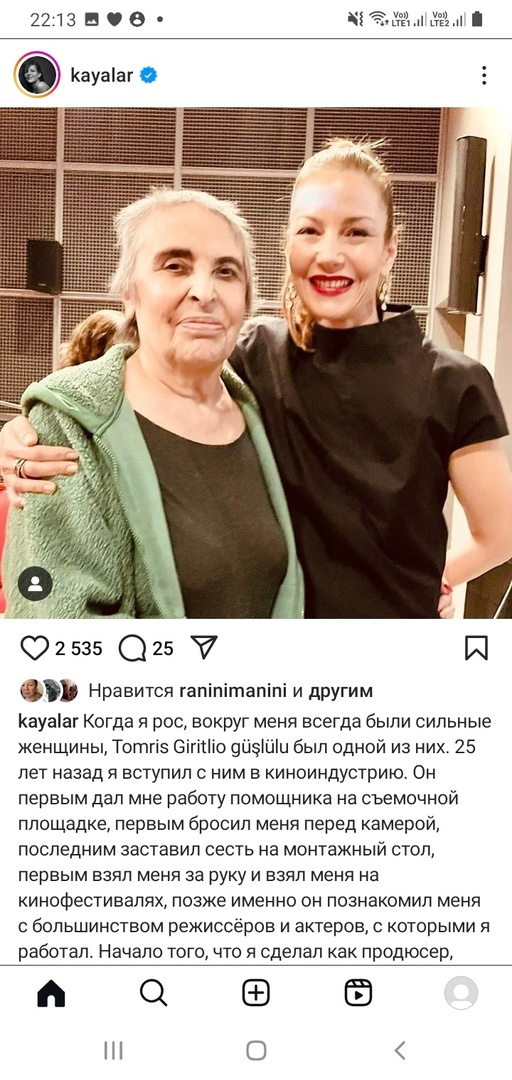Open the 2 535 likes count
The width and height of the screenshot is (512, 1080).
point(78,649)
